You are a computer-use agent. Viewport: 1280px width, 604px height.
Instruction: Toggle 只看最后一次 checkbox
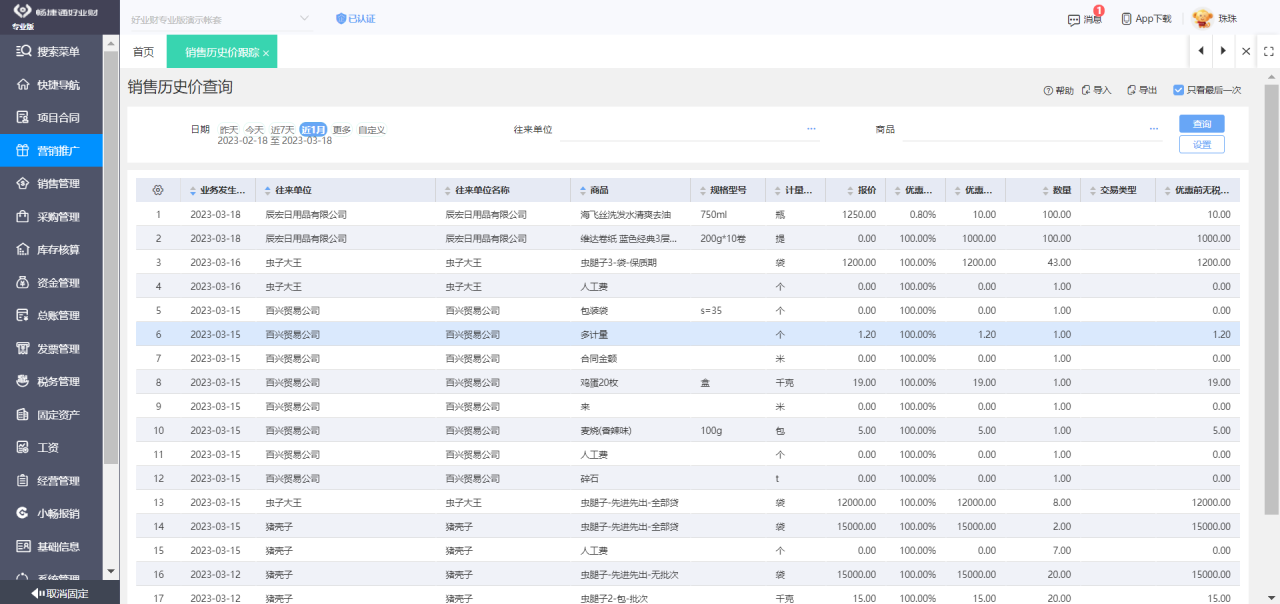point(1179,90)
